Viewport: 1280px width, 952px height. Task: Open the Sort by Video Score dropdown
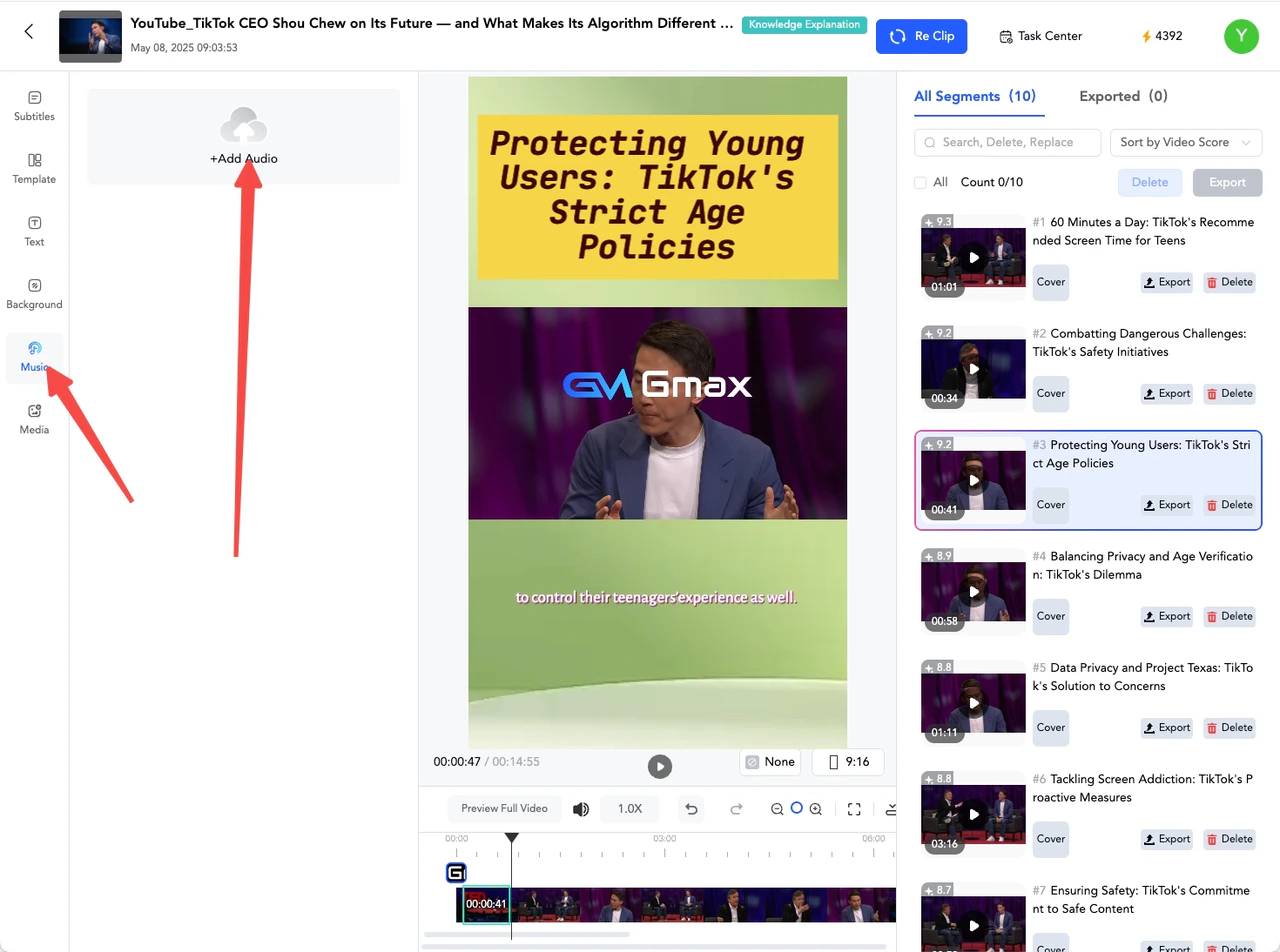tap(1186, 142)
